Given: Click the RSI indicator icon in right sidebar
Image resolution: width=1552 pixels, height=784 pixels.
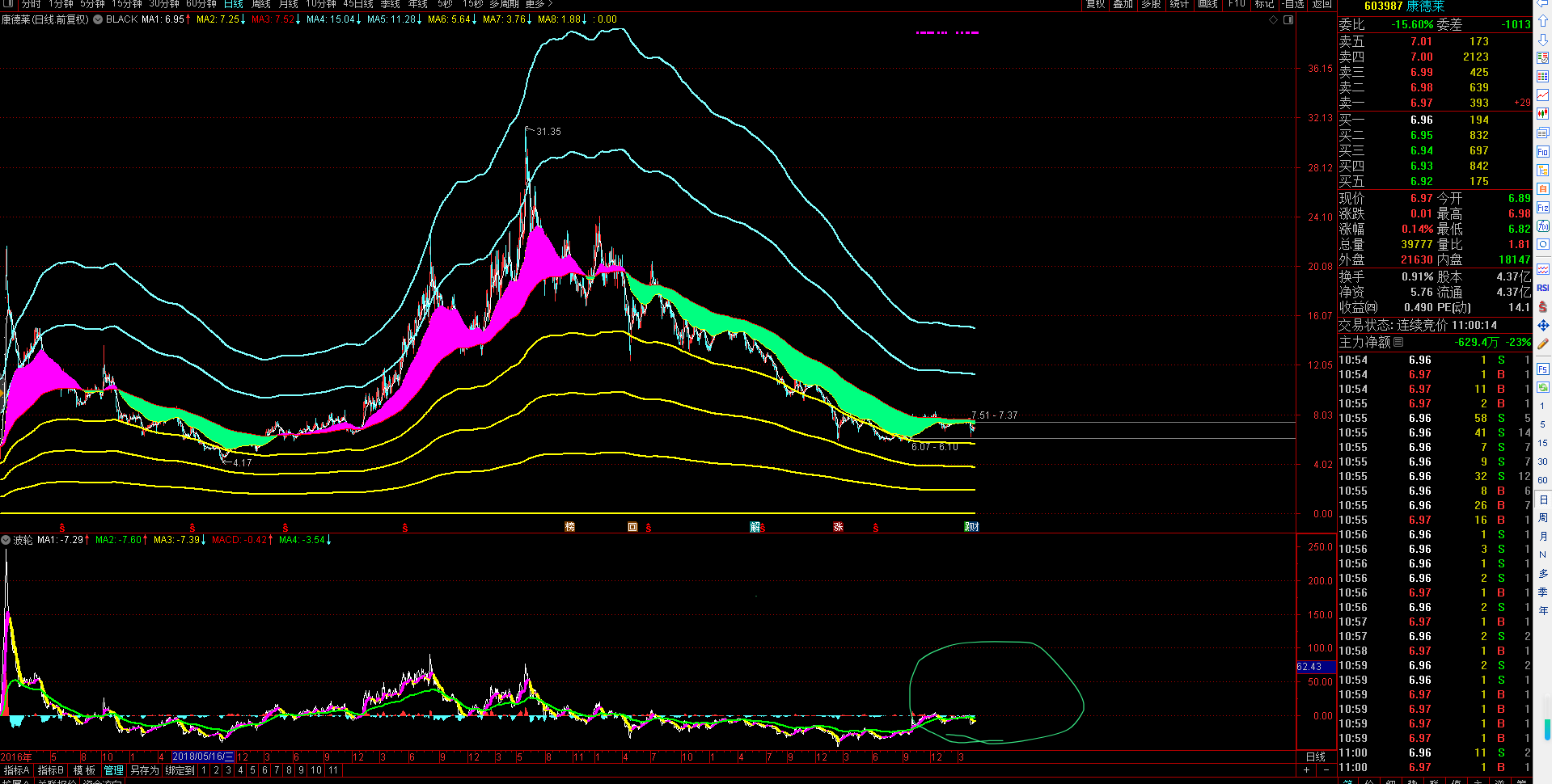Looking at the screenshot, I should point(1543,288).
